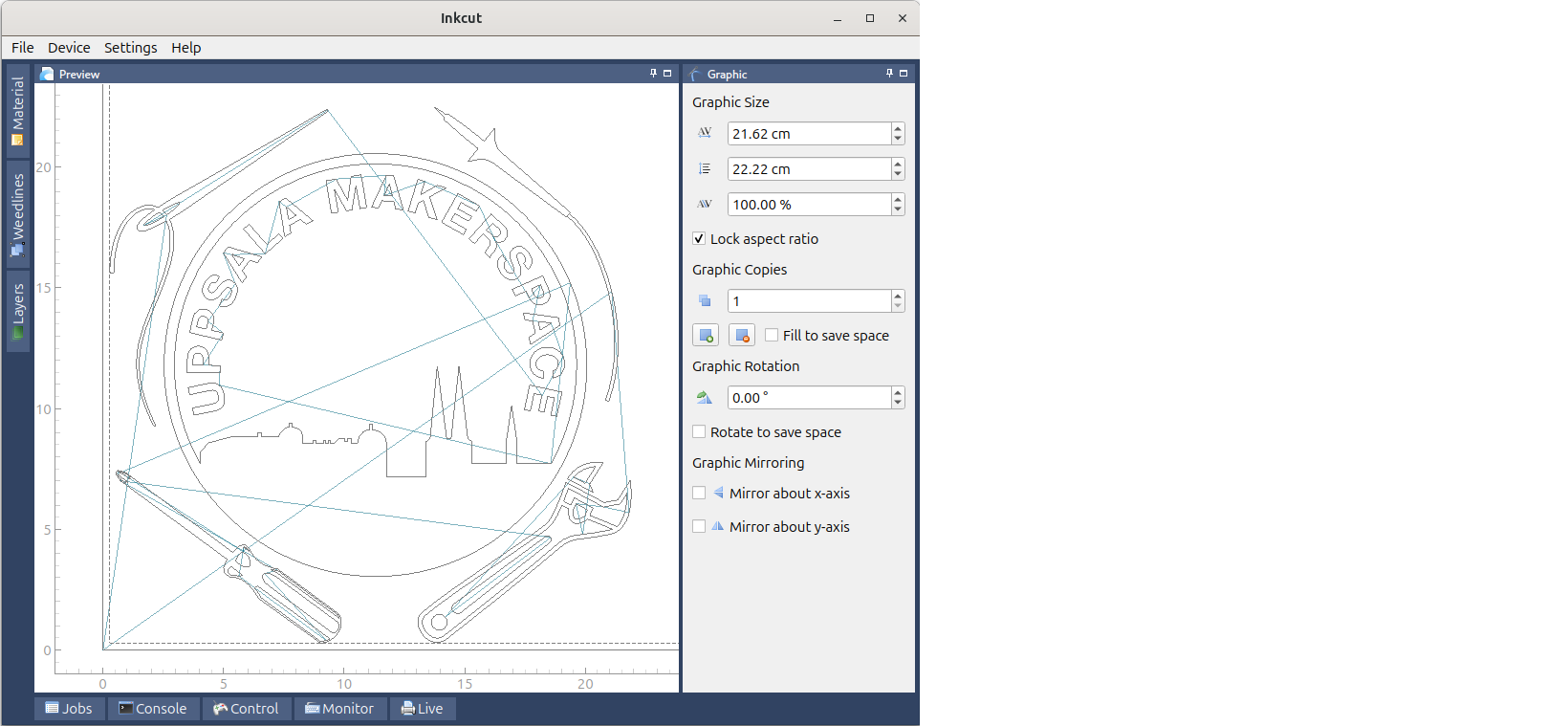The image size is (1568, 726).
Task: Click the "Graphic Mirroring" heading
Action: pos(749,463)
